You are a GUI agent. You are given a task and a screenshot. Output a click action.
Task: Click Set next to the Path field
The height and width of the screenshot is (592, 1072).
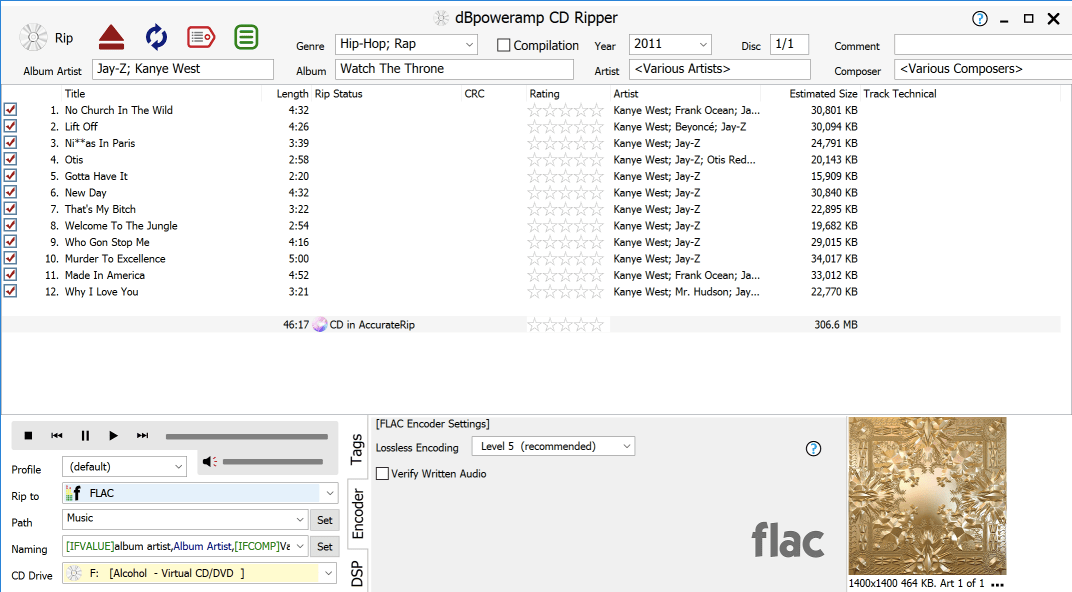(324, 519)
